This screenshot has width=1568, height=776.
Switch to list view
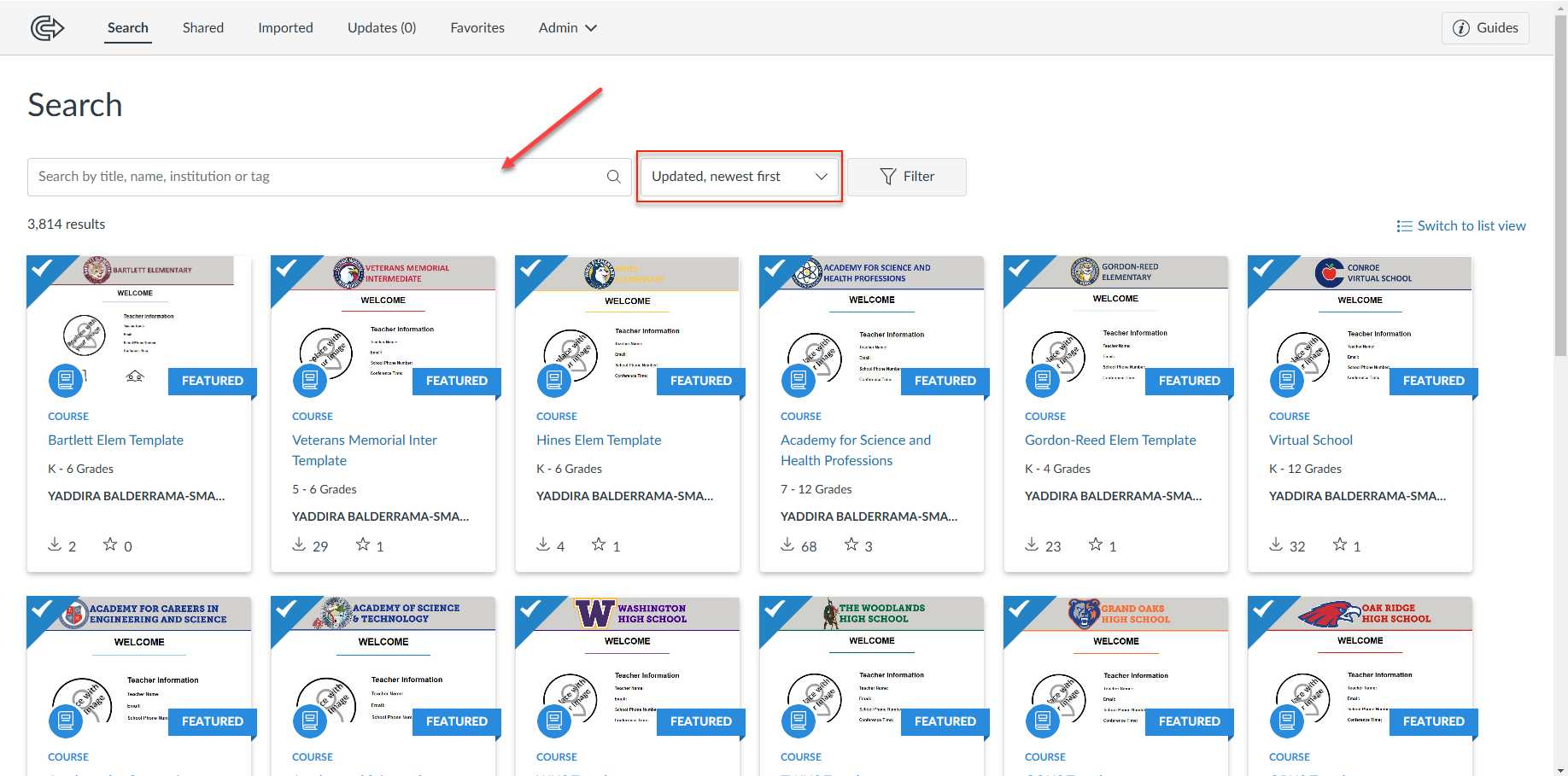1461,226
